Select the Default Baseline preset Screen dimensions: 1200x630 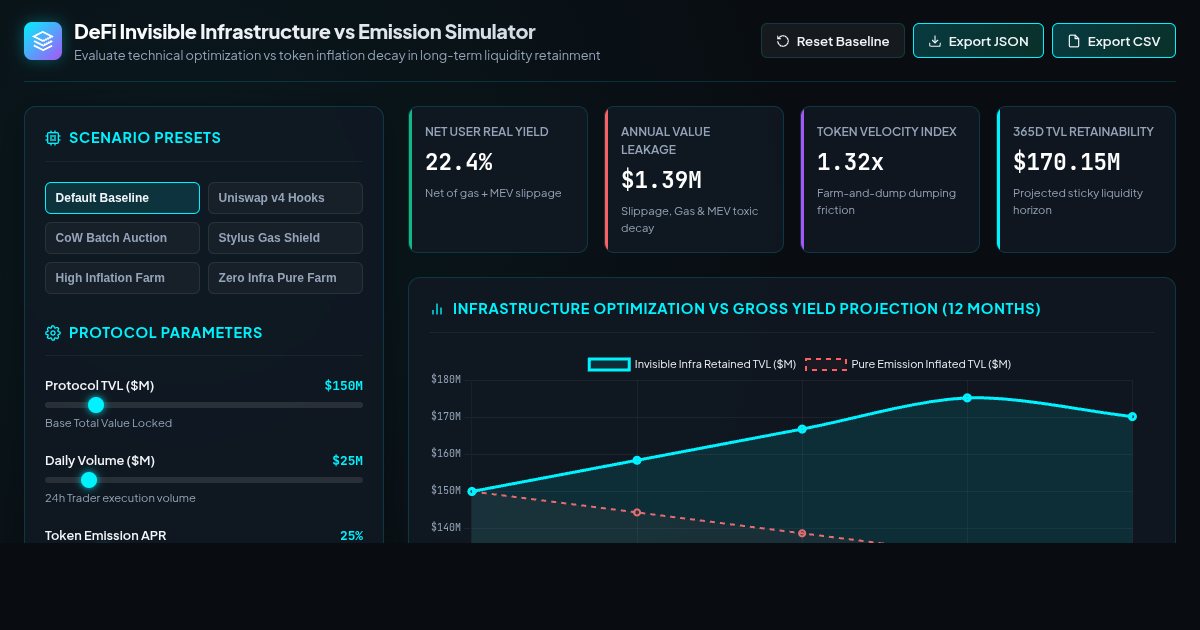point(122,198)
